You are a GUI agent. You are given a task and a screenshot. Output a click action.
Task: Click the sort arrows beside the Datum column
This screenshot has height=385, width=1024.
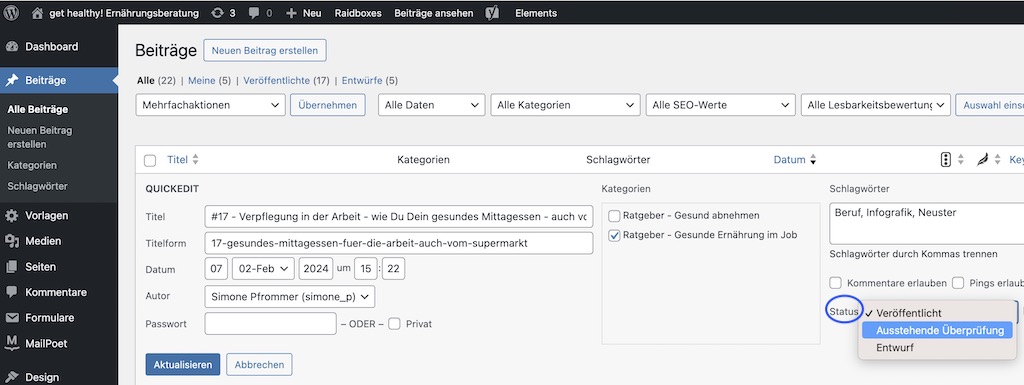tap(813, 159)
